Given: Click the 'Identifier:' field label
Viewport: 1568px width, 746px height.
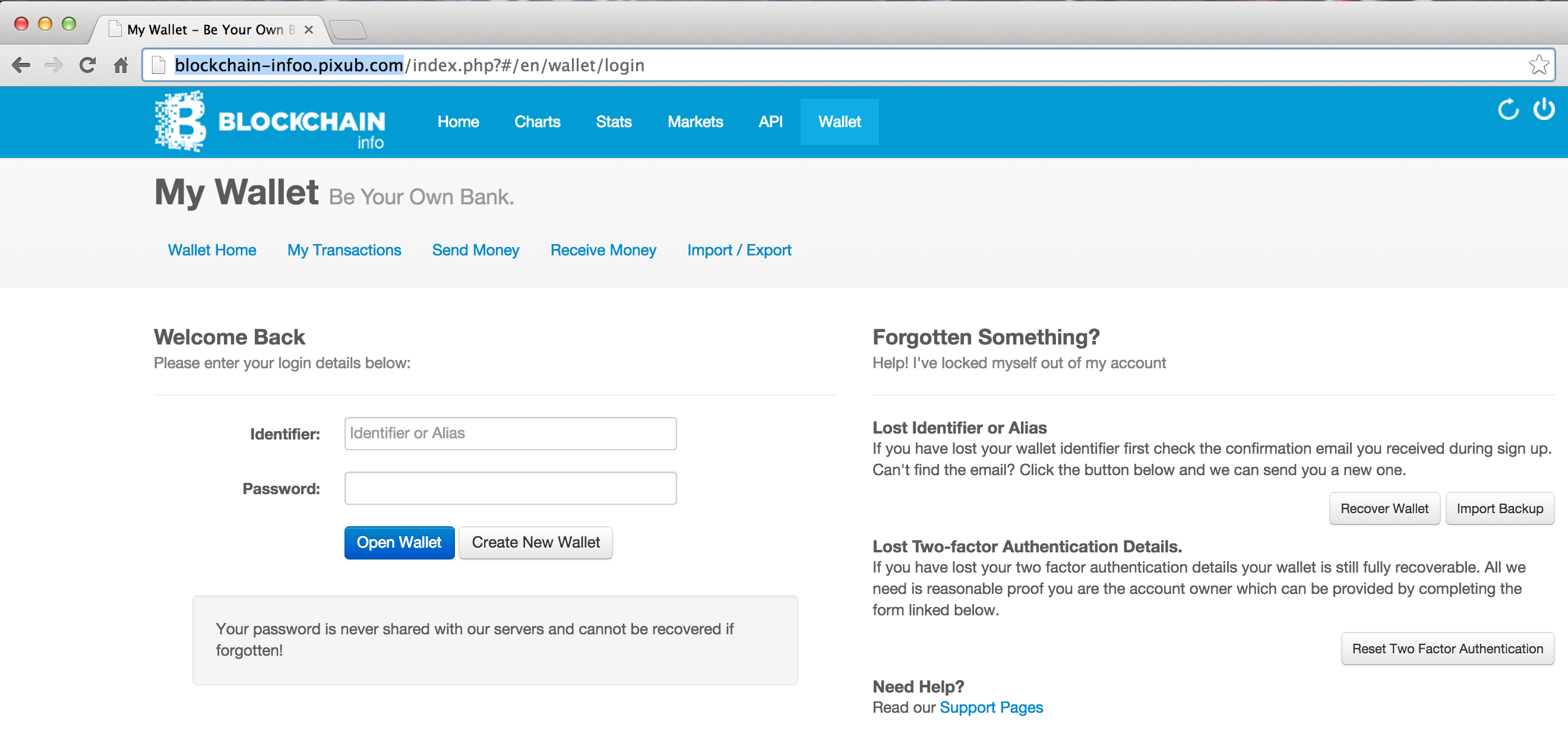Looking at the screenshot, I should tap(285, 434).
